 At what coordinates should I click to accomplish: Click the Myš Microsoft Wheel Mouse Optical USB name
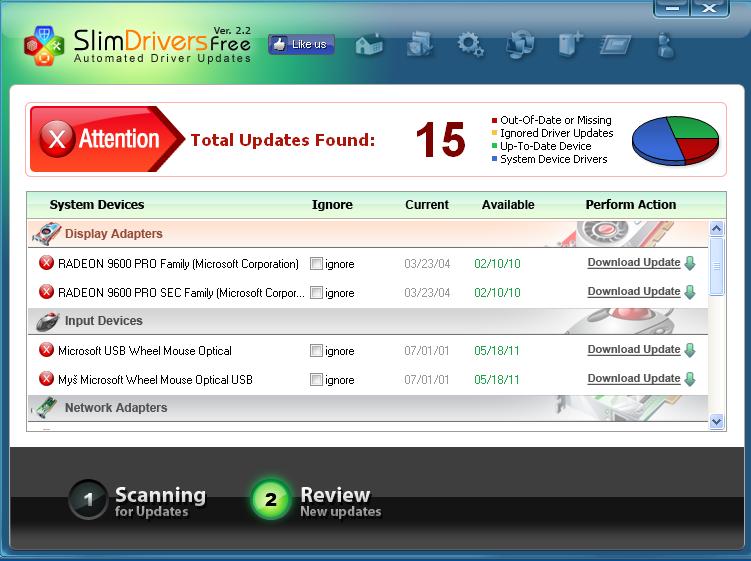[155, 380]
